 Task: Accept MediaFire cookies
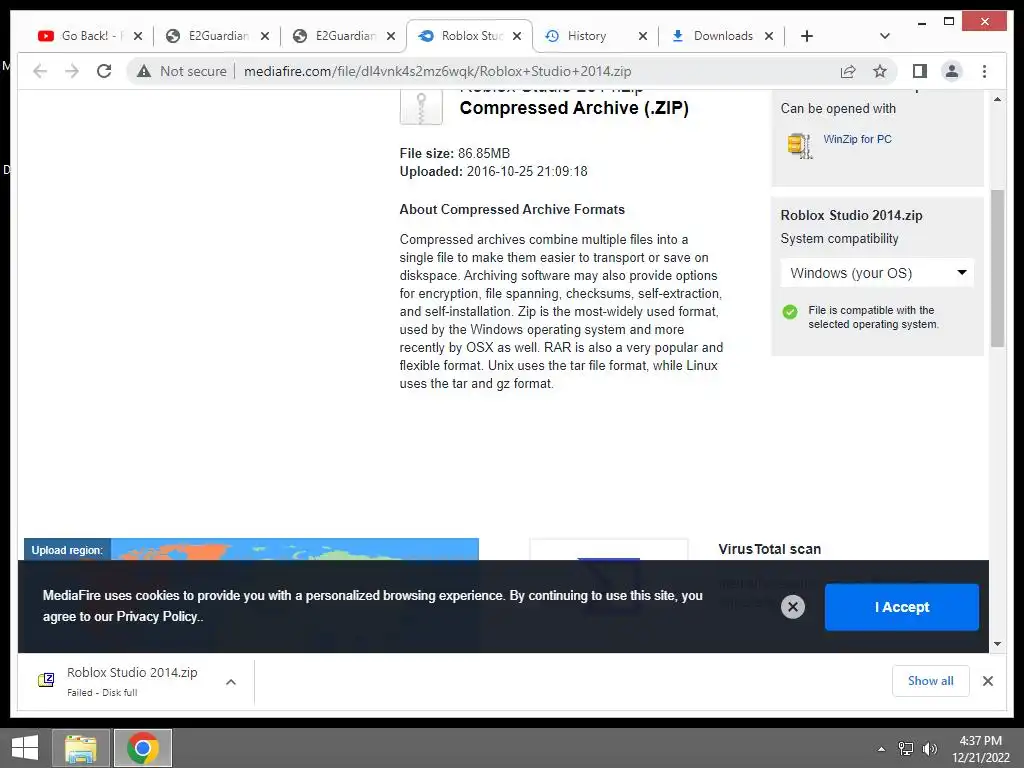pos(901,607)
